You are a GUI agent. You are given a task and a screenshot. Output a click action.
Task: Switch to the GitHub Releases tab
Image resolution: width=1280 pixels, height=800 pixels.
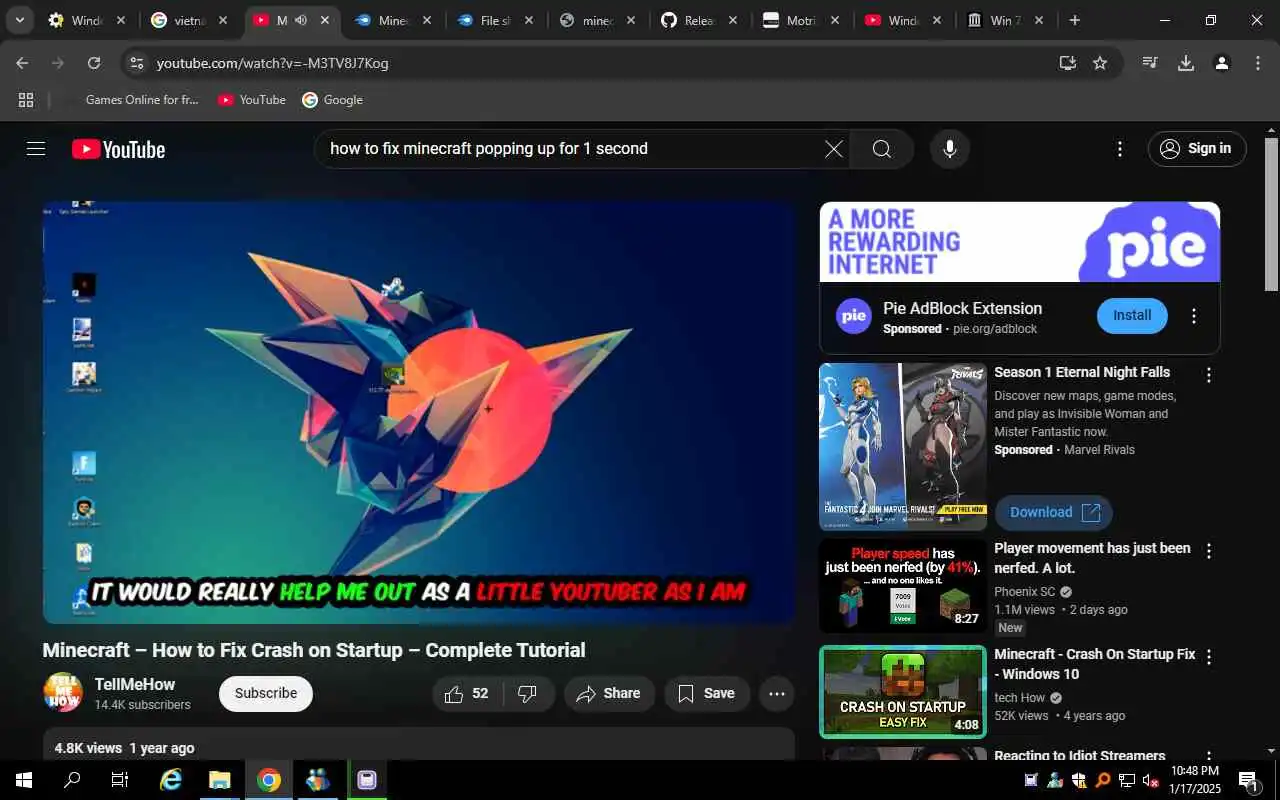pos(698,20)
